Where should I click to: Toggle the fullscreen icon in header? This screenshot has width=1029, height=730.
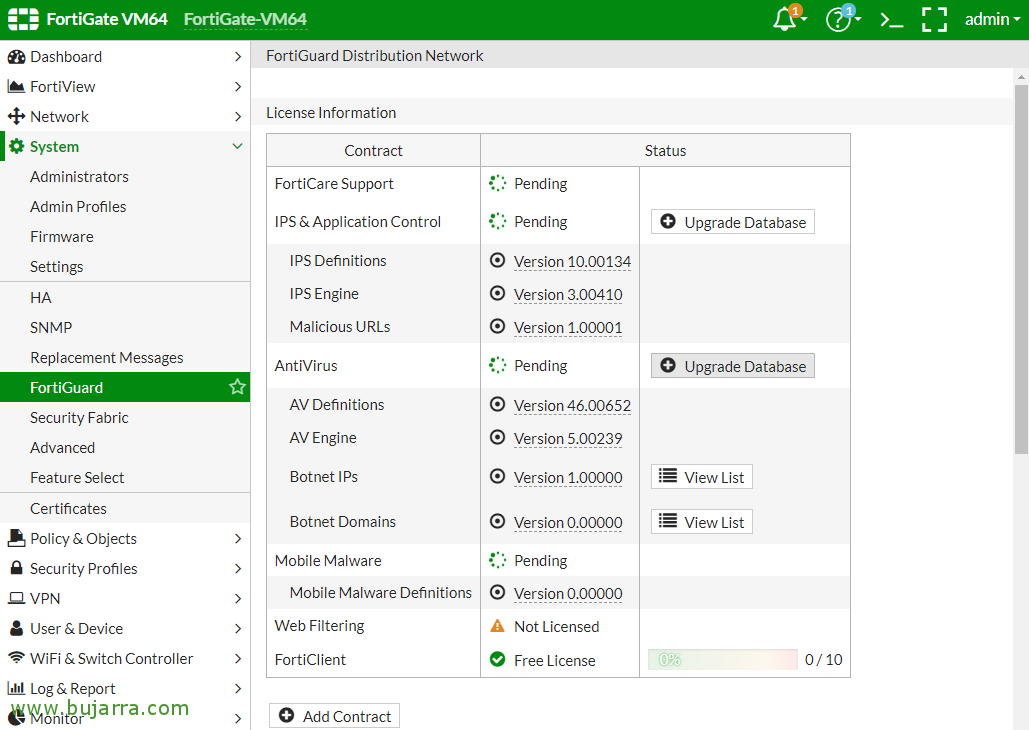[934, 20]
